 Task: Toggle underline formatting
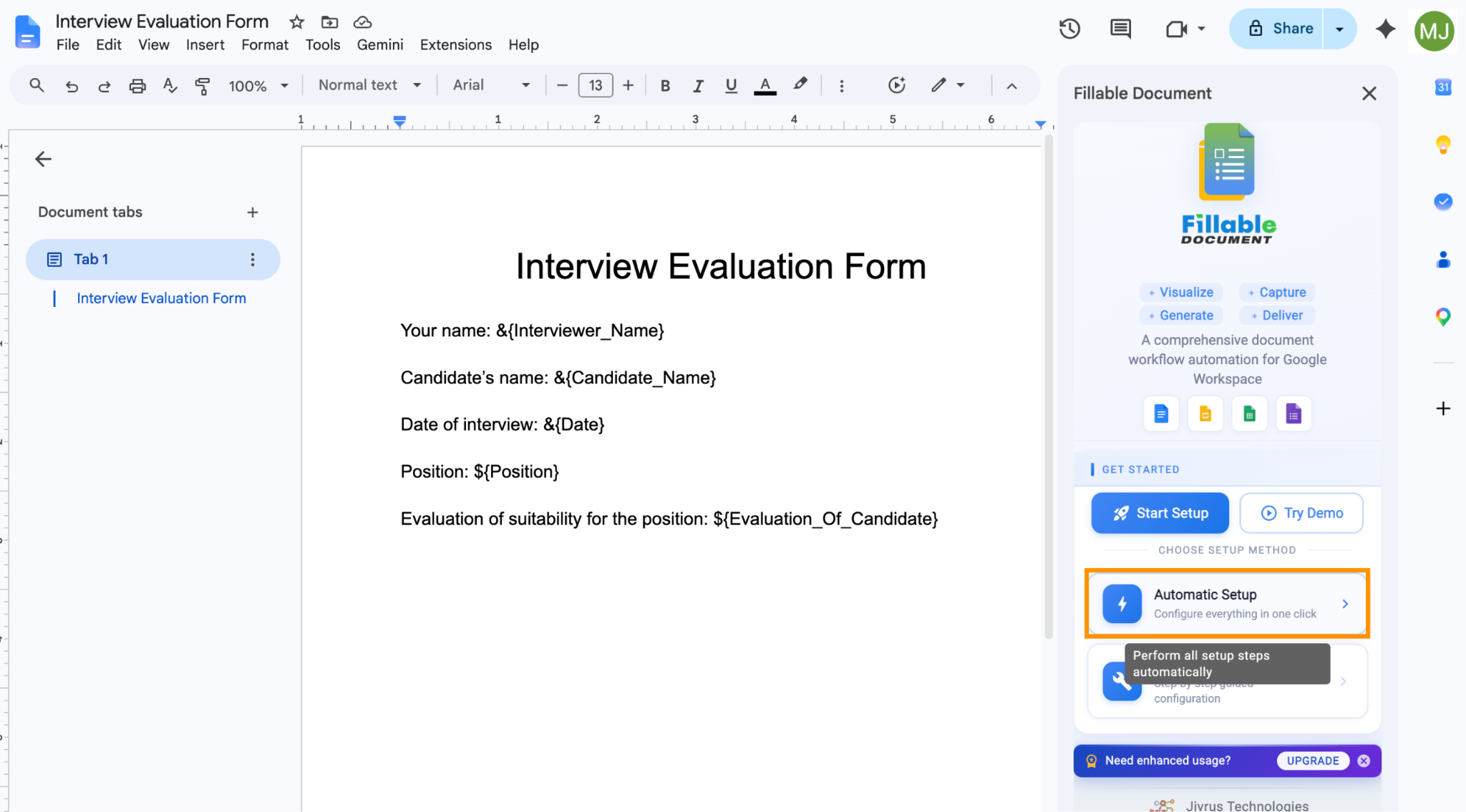(731, 86)
